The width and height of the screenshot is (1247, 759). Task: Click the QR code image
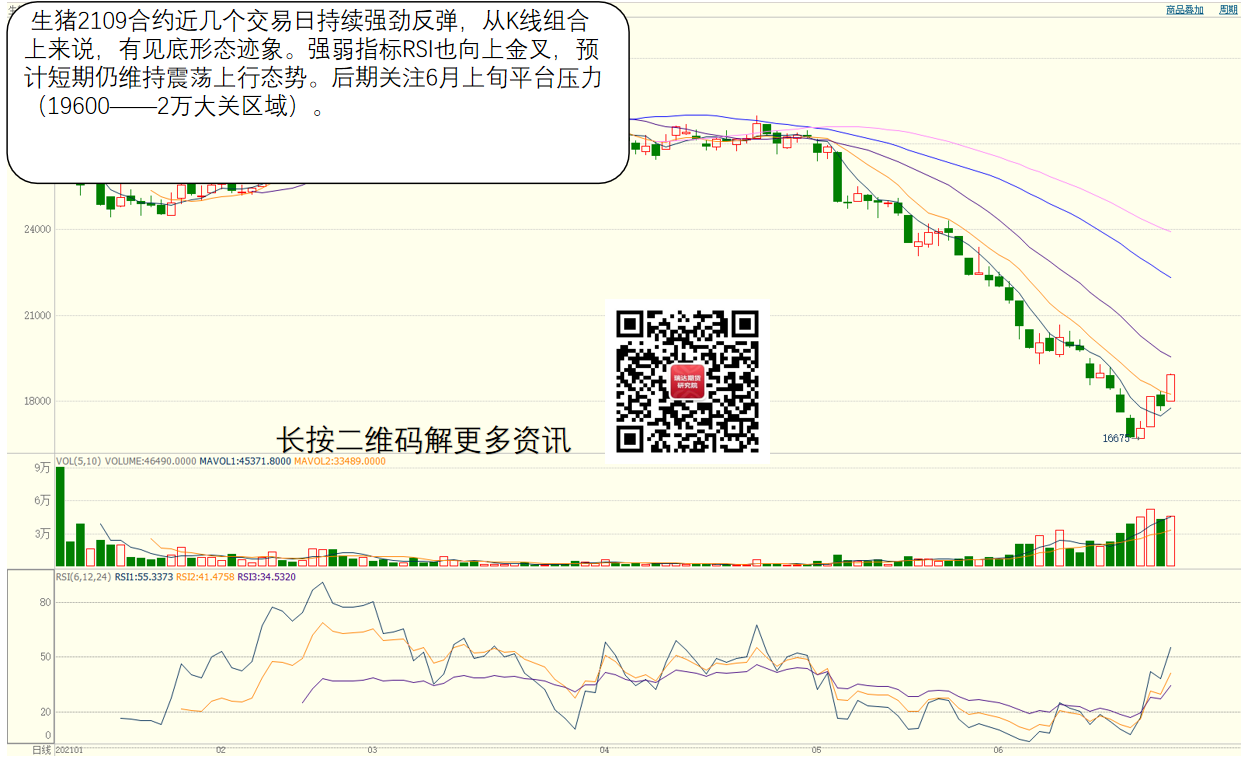[x=687, y=380]
